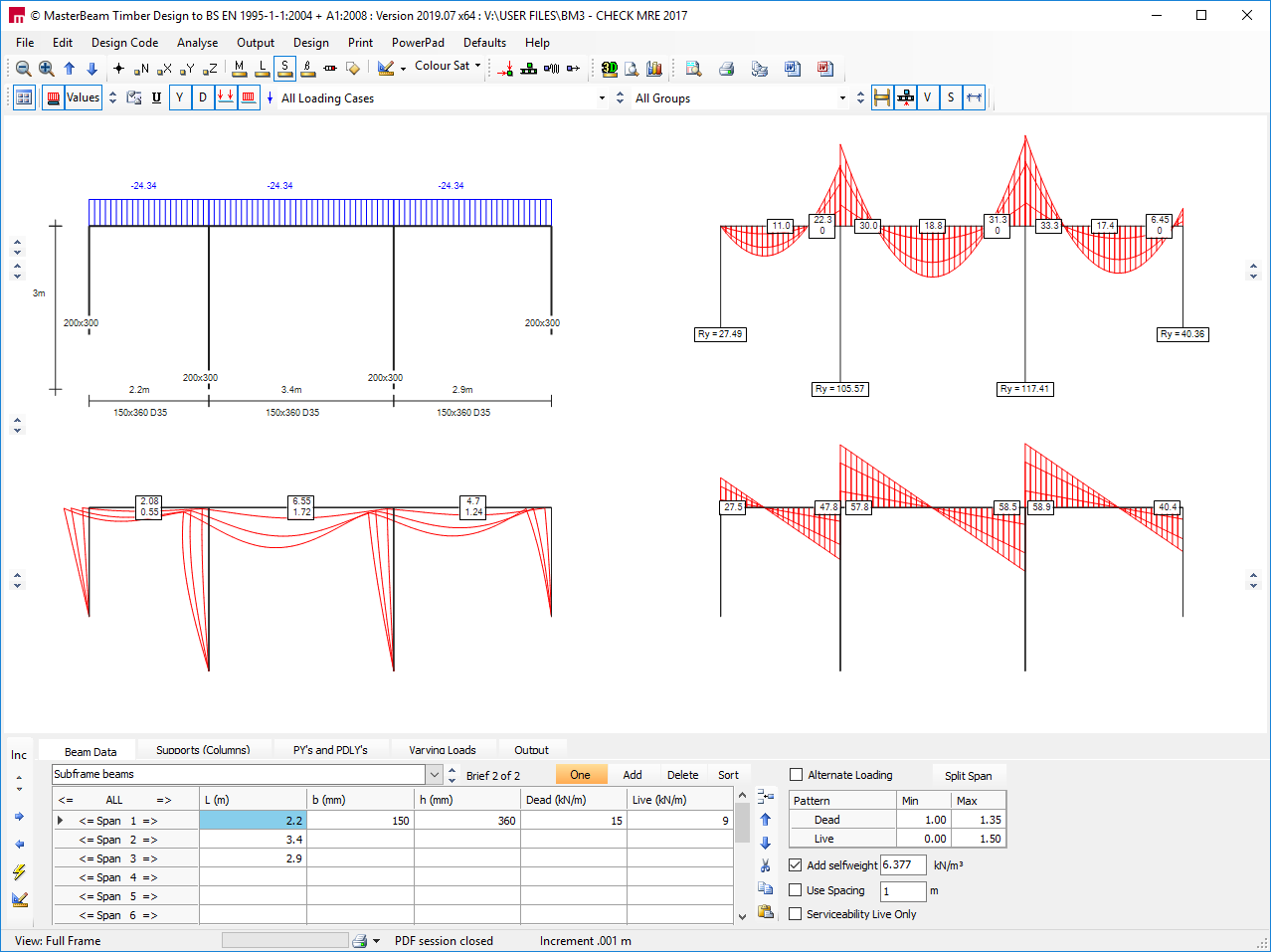Screen dimensions: 1271x952
Task: Switch to PY's and PDLY's tab
Action: tap(330, 750)
